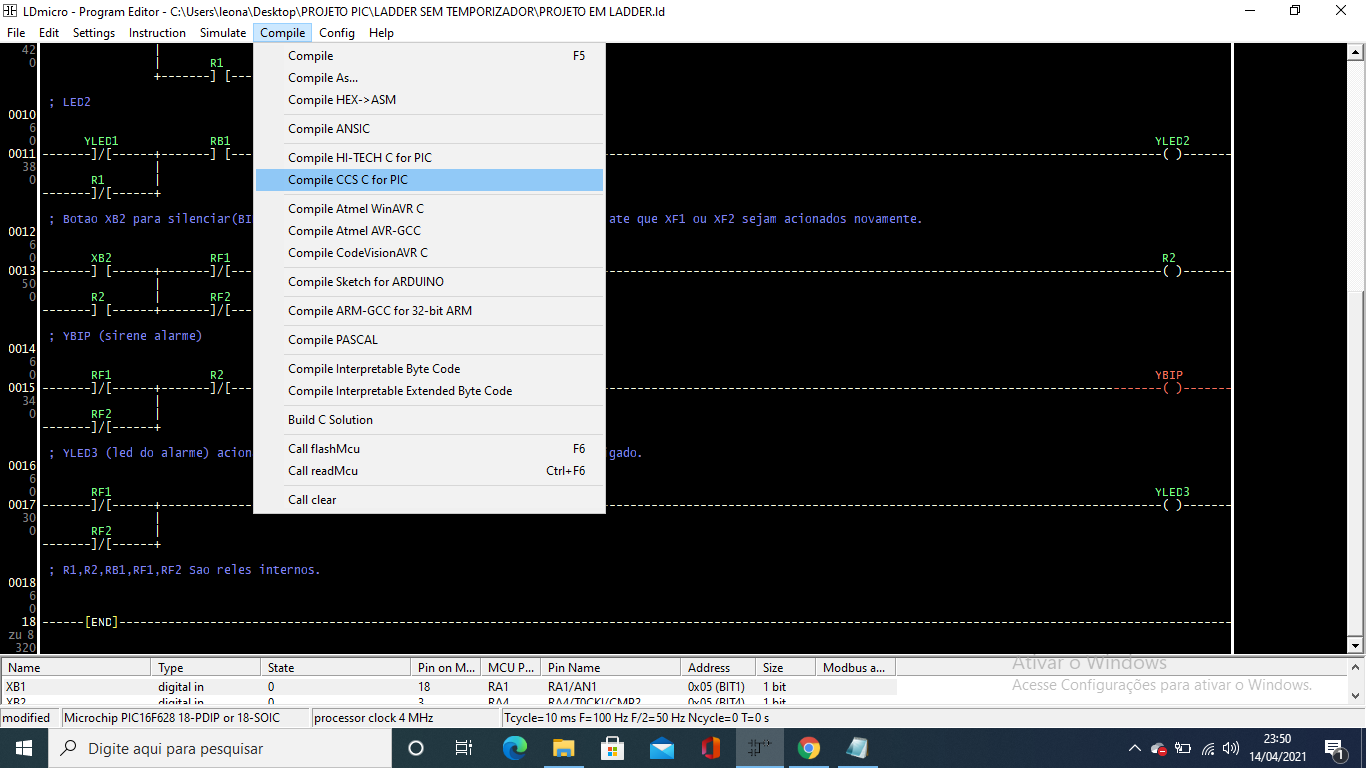Click the Address column header
1366x768 pixels.
click(x=719, y=667)
